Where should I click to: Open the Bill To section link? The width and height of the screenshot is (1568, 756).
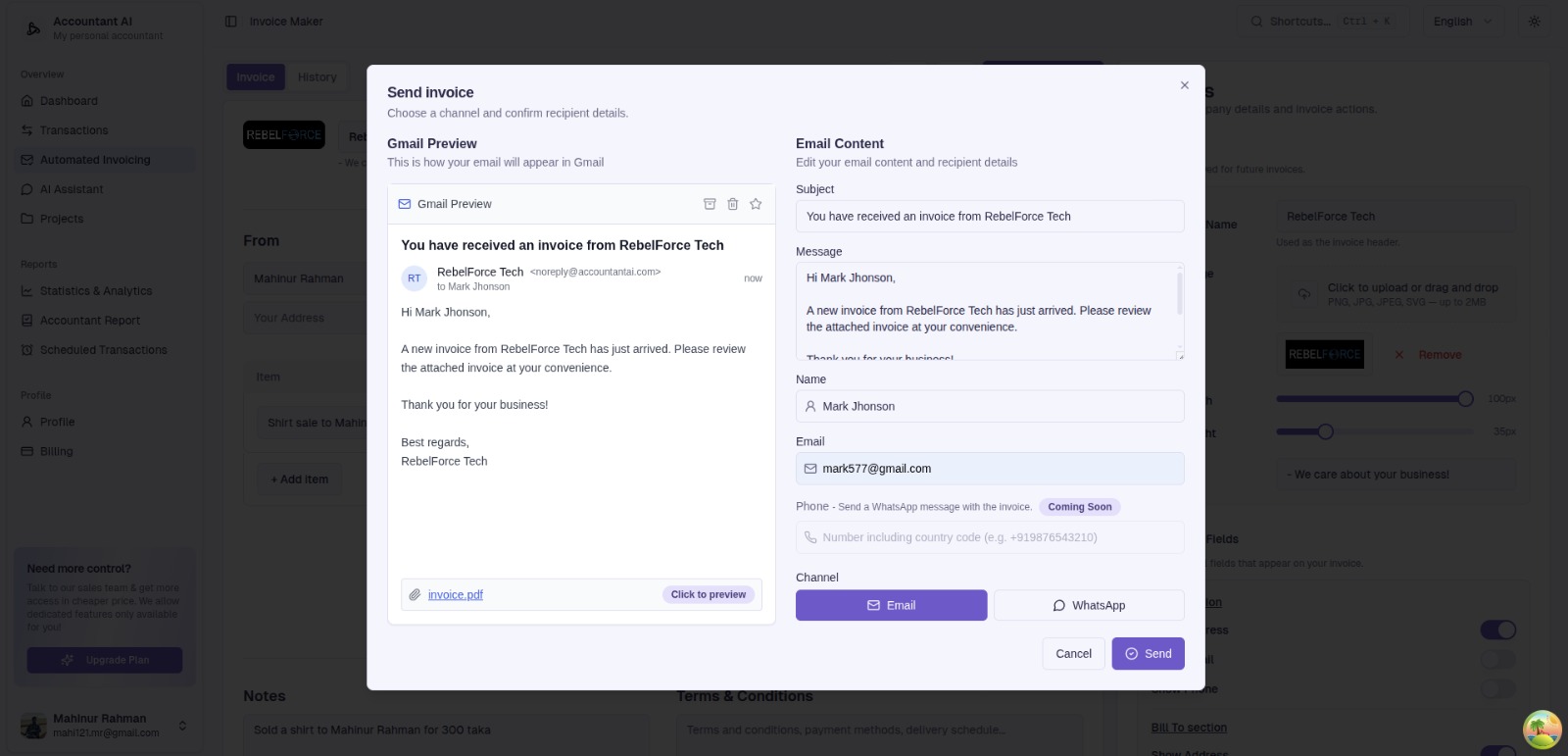click(1189, 728)
